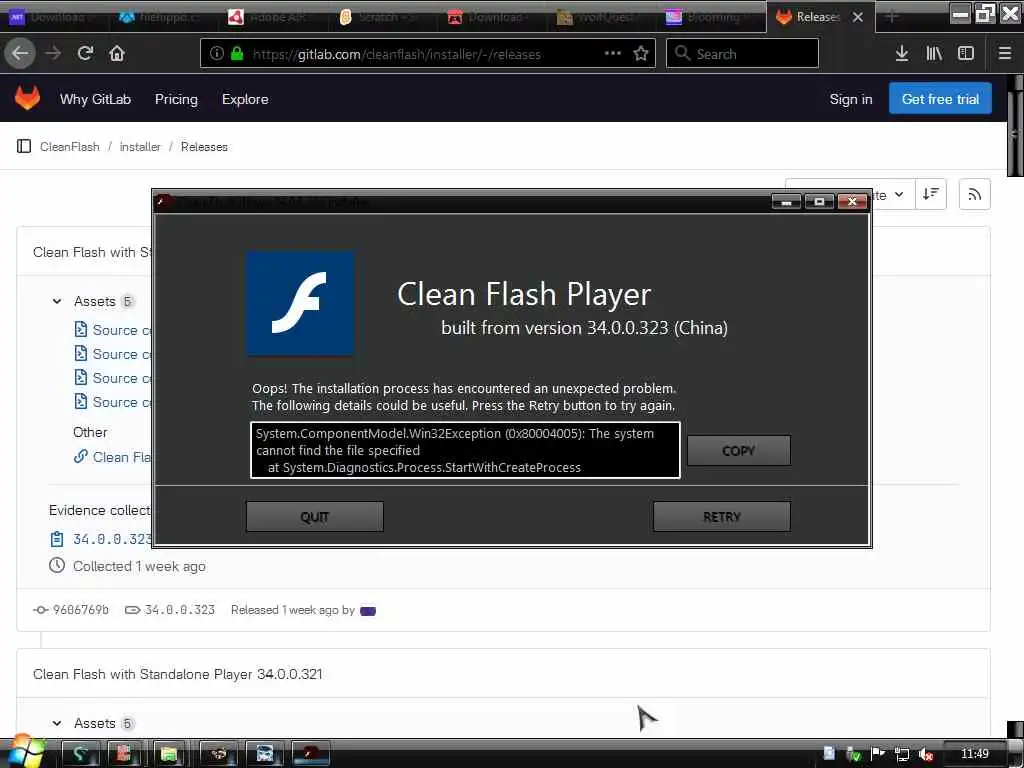Close the Releases browser tab

(858, 17)
